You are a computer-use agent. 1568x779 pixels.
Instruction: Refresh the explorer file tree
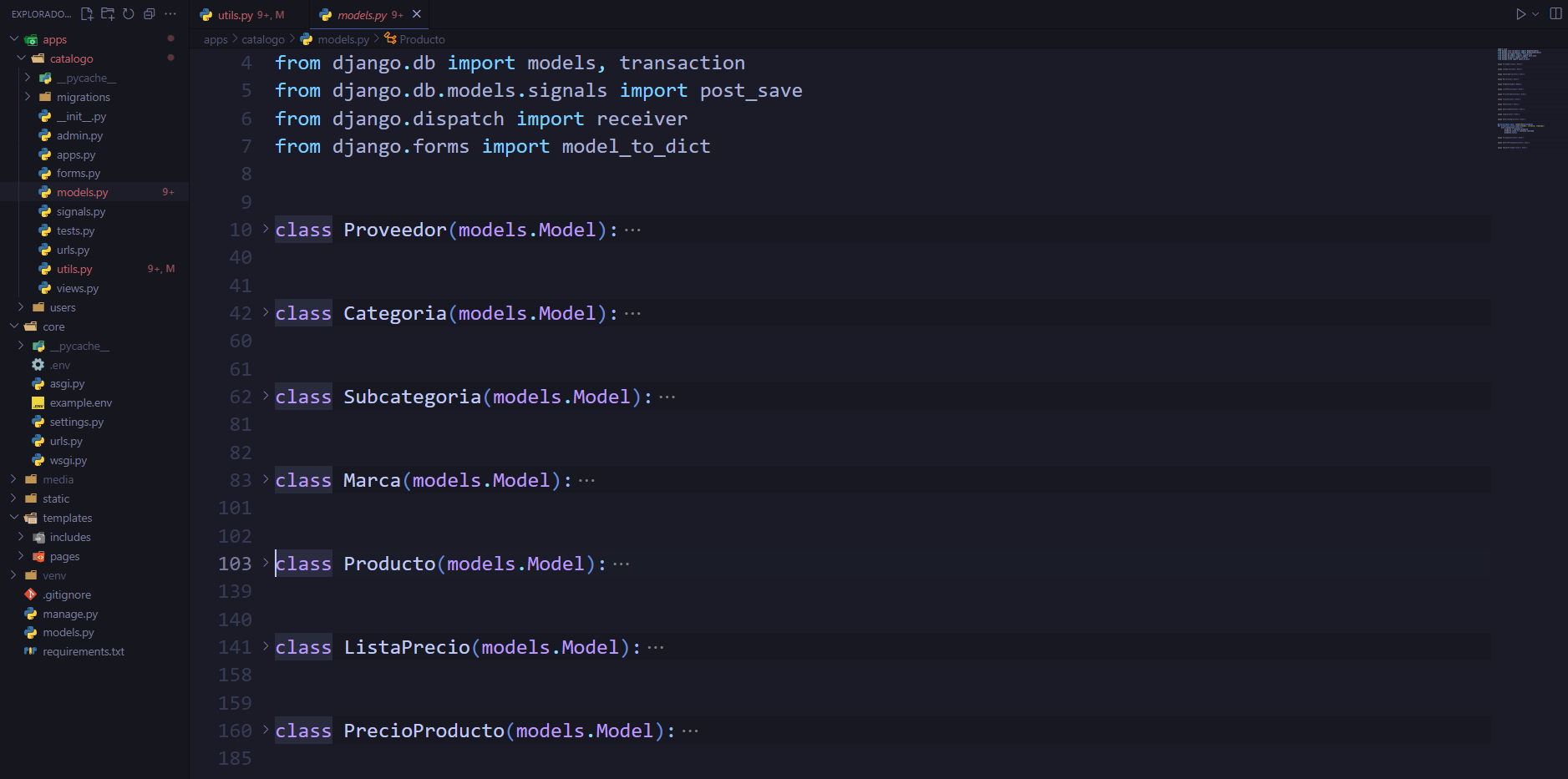[129, 14]
